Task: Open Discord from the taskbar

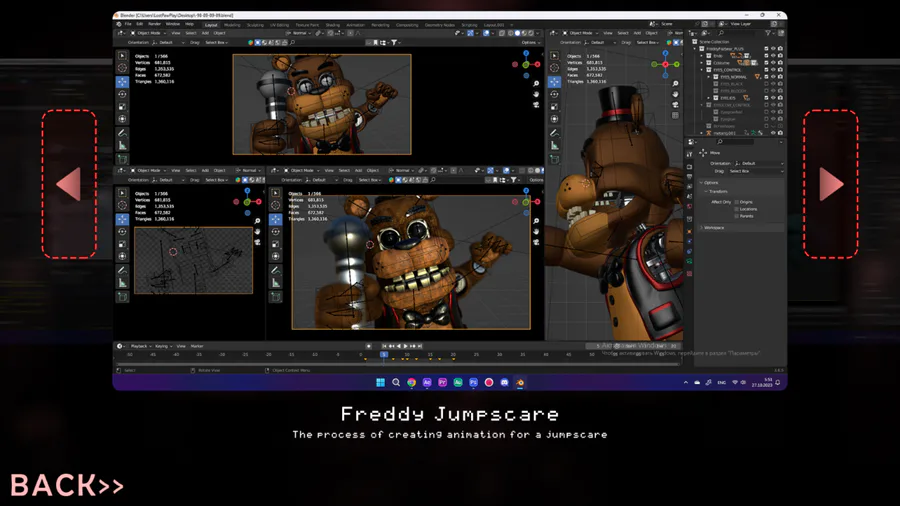Action: tap(505, 382)
